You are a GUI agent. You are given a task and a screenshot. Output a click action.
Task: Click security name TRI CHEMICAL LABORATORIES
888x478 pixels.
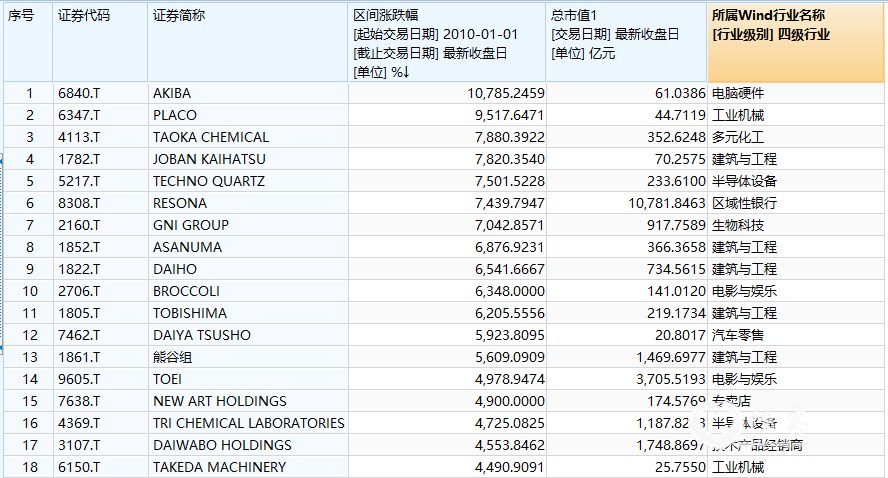pyautogui.click(x=249, y=424)
